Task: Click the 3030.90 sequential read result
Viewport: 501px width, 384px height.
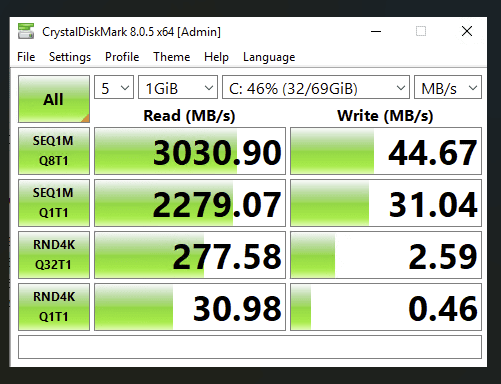Action: [x=190, y=151]
